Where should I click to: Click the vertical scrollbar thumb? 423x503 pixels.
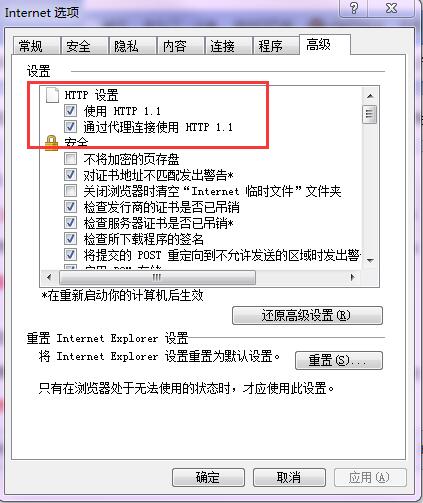tap(370, 114)
